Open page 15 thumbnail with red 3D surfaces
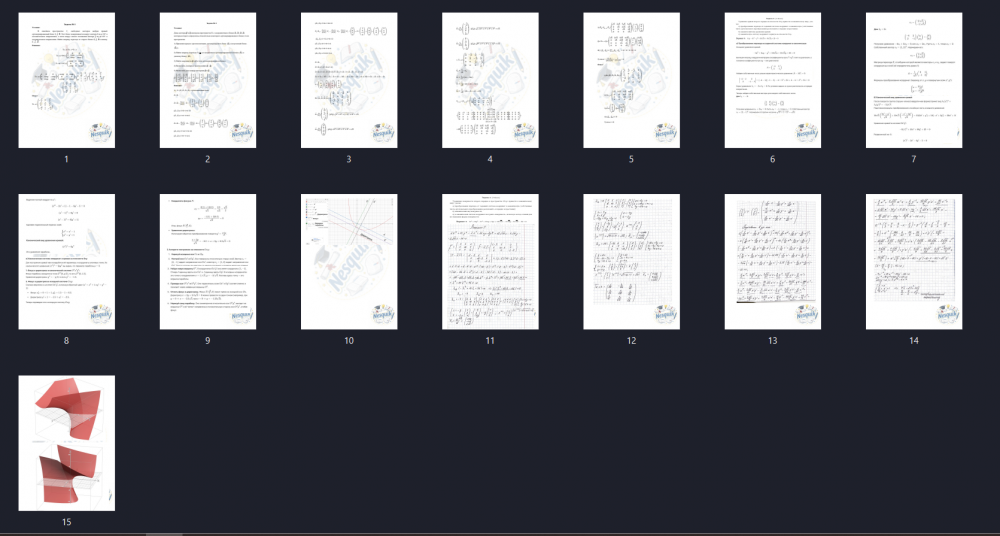The image size is (1000, 536). tap(66, 443)
